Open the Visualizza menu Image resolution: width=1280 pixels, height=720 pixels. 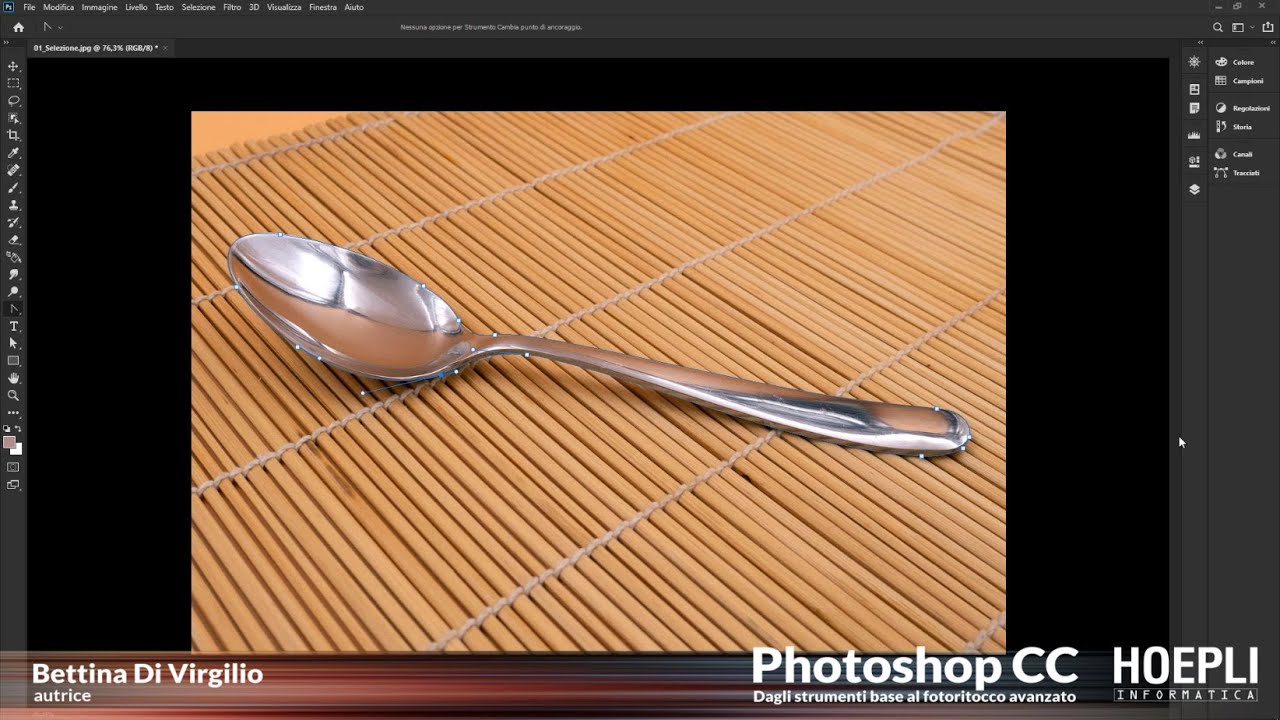284,7
